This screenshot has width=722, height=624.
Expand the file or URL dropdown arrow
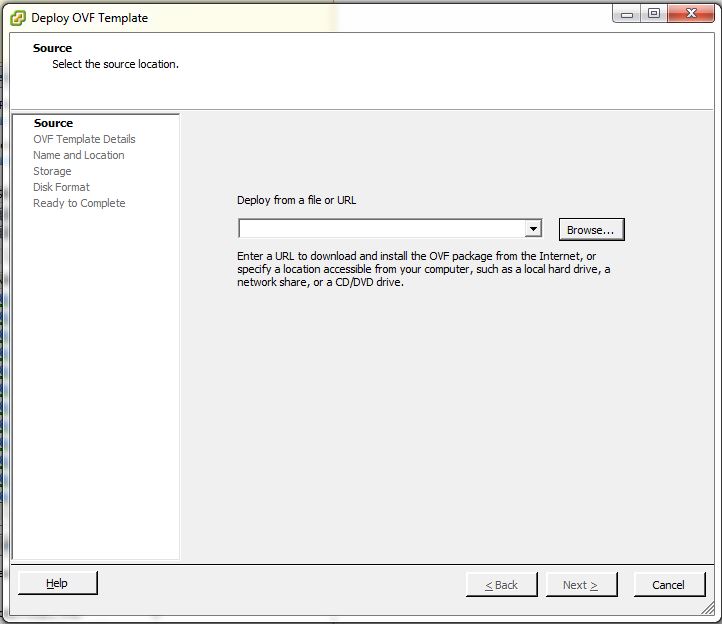tap(533, 229)
